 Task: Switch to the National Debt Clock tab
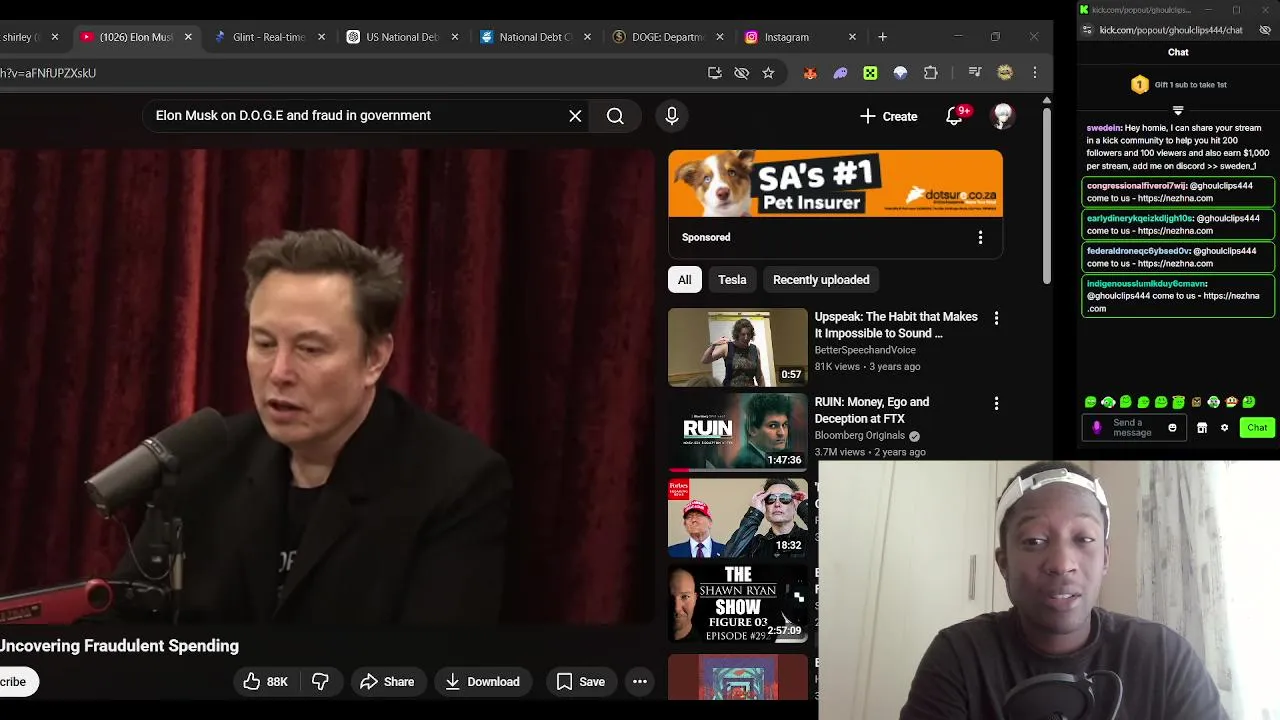(x=533, y=37)
